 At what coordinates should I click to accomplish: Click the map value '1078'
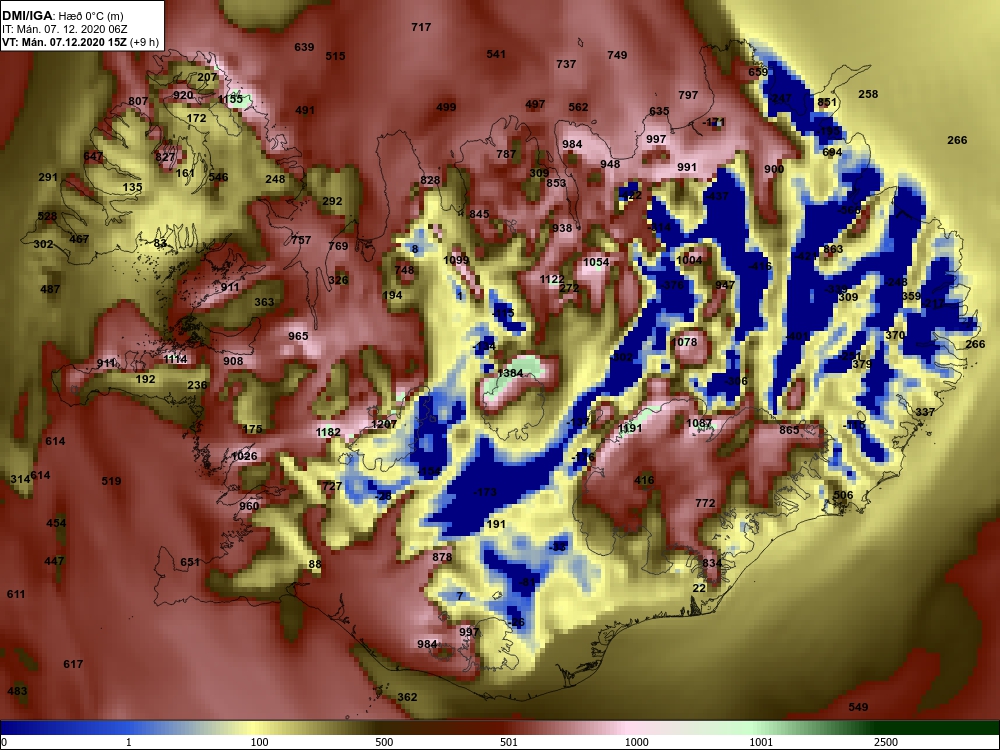pos(684,342)
